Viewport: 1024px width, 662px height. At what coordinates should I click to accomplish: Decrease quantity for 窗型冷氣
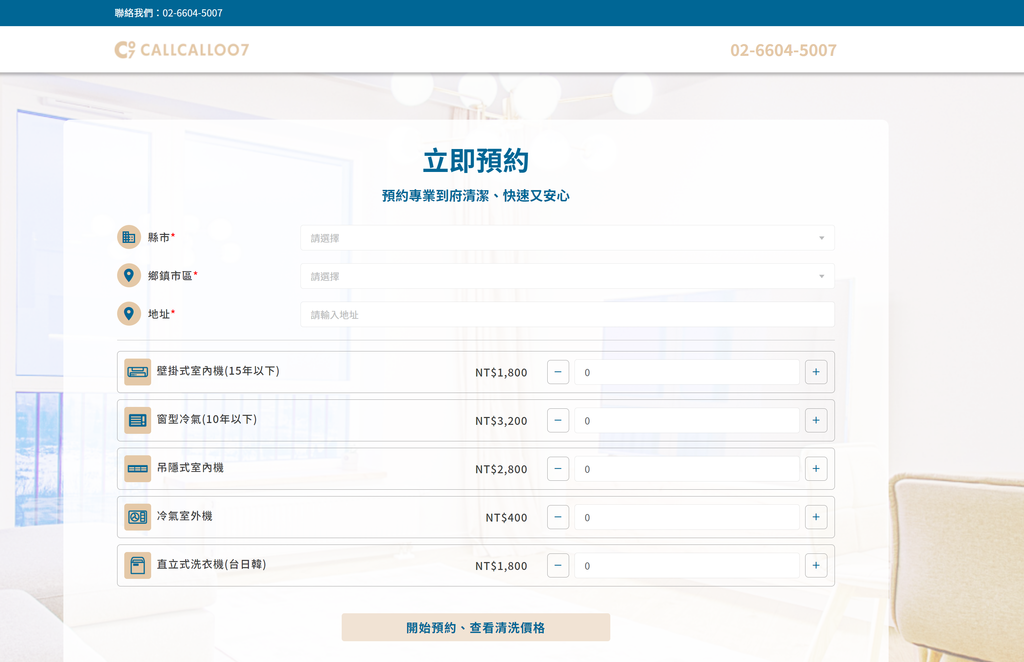558,420
